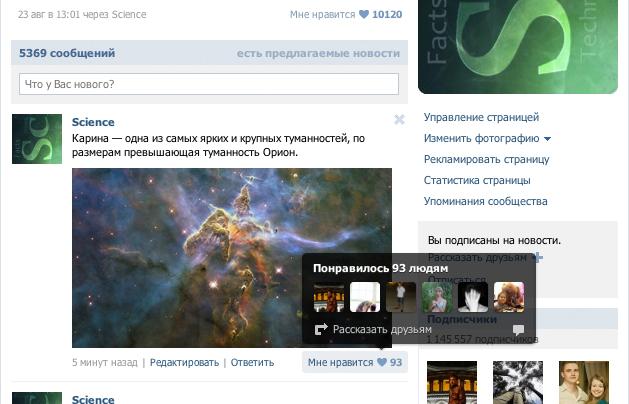Click the Science avatar beside Карина post
The image size is (629, 404).
[37, 139]
